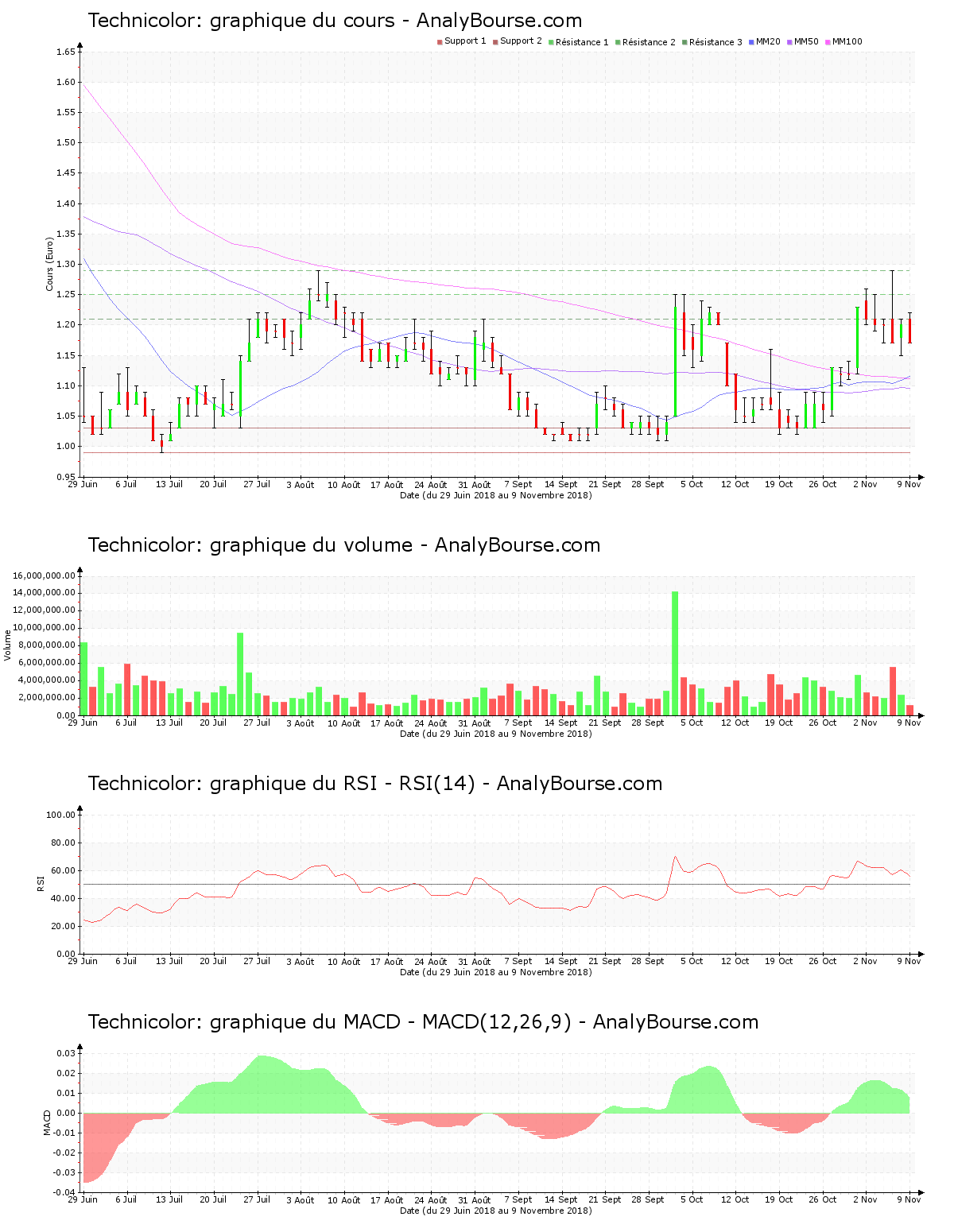Click the date range caption under price chart
Viewport: 954px width, 1232px height.
point(495,495)
